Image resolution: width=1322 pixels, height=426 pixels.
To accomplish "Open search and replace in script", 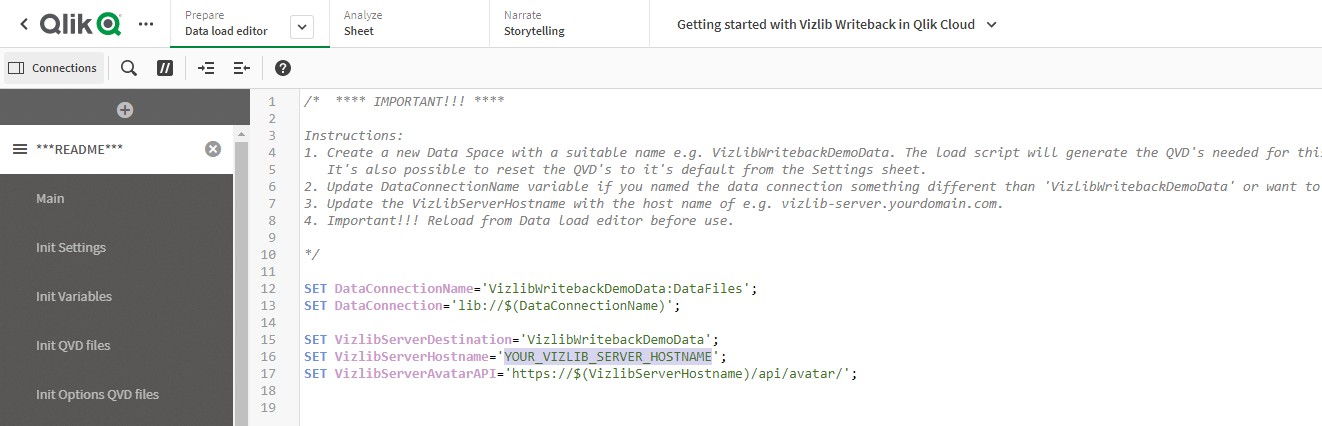I will tap(129, 68).
